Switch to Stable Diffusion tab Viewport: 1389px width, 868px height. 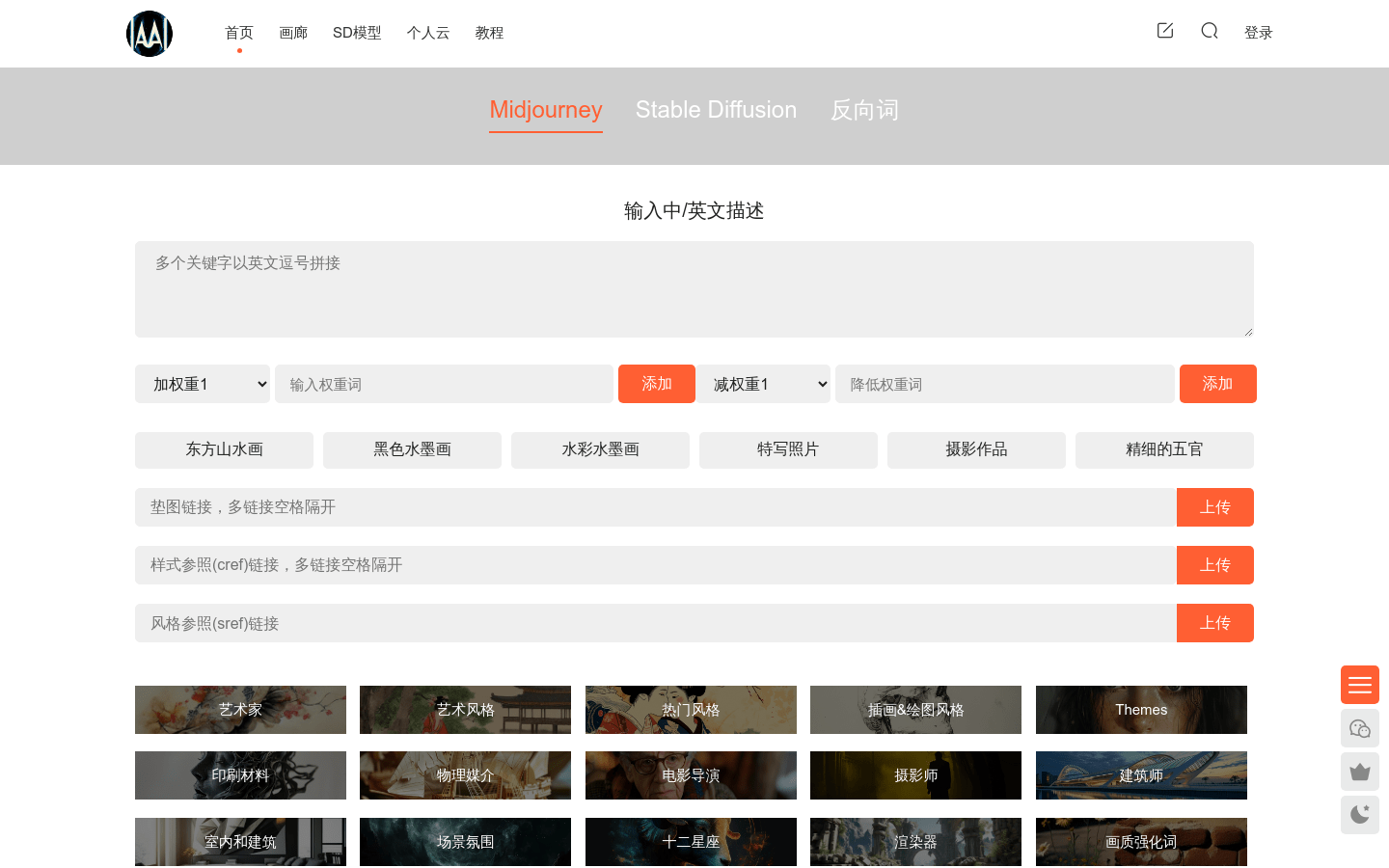click(x=717, y=110)
